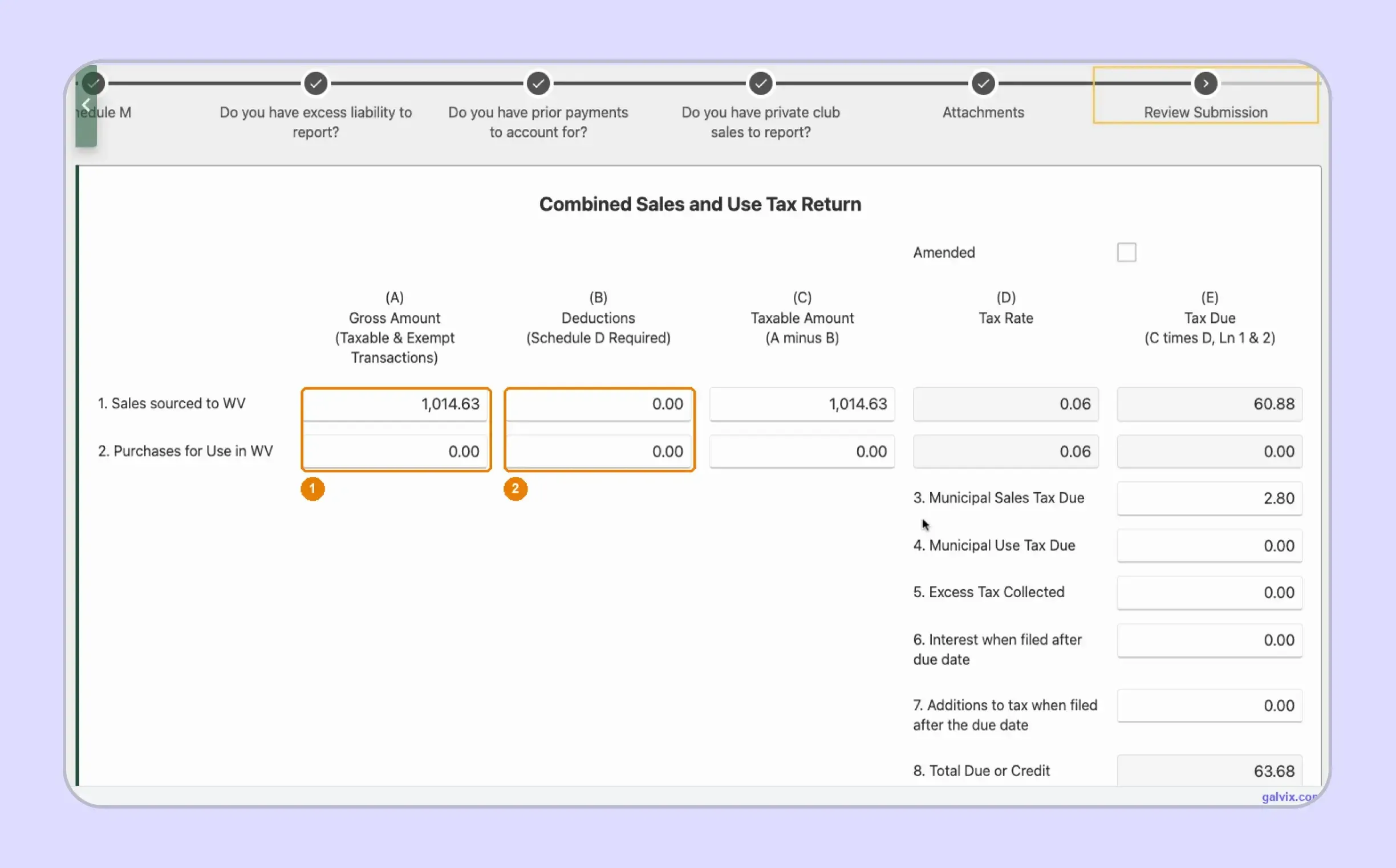Click the private club sales step checkmark
1396x868 pixels.
pyautogui.click(x=761, y=83)
